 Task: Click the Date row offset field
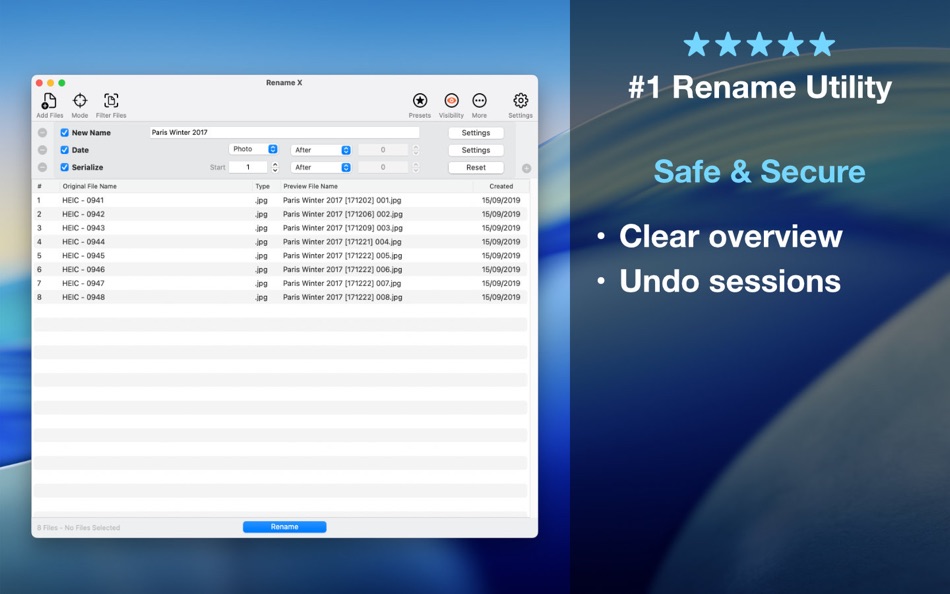(383, 150)
